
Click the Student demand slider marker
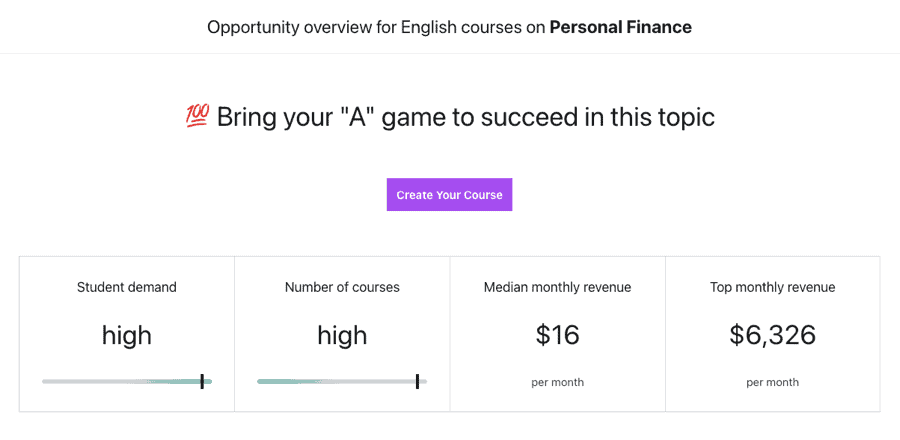[202, 381]
